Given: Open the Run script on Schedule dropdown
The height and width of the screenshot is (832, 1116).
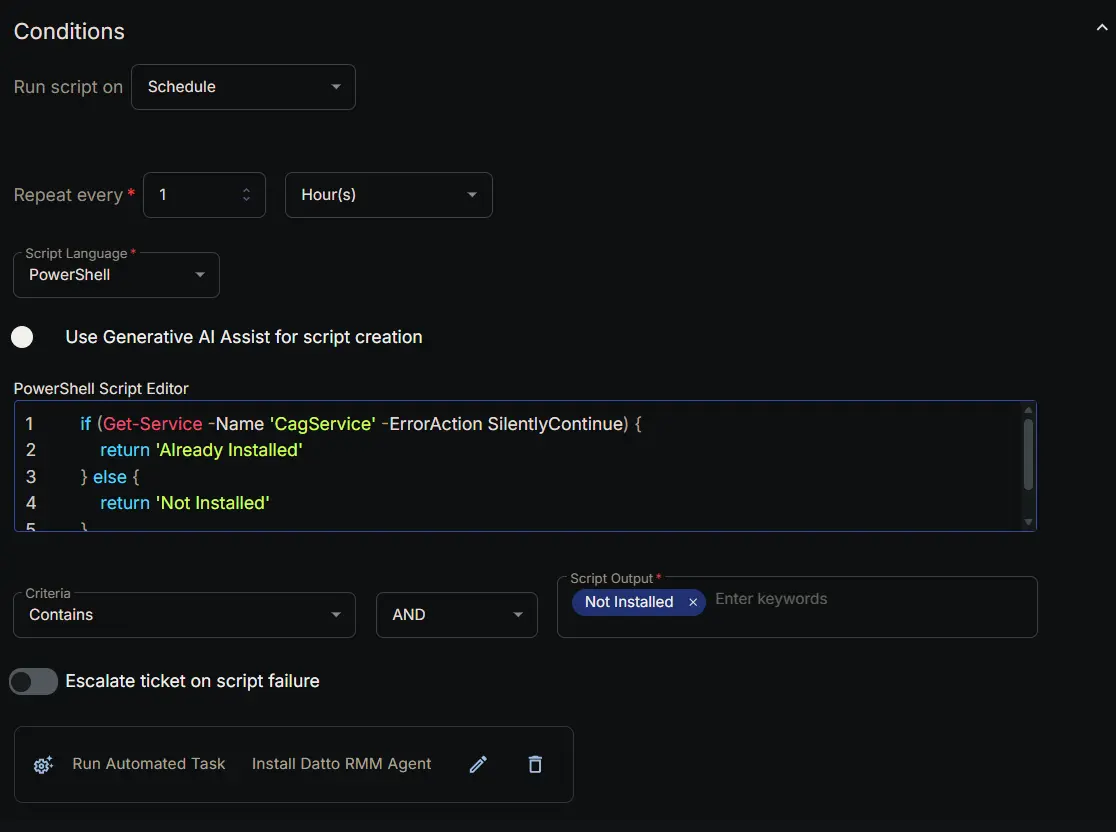Looking at the screenshot, I should point(243,87).
